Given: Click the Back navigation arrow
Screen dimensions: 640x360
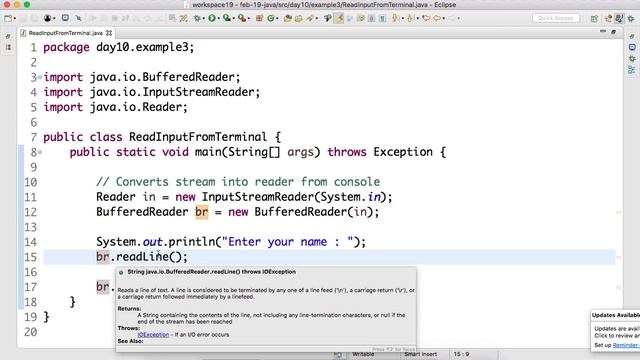Looking at the screenshot, I should tap(437, 18).
